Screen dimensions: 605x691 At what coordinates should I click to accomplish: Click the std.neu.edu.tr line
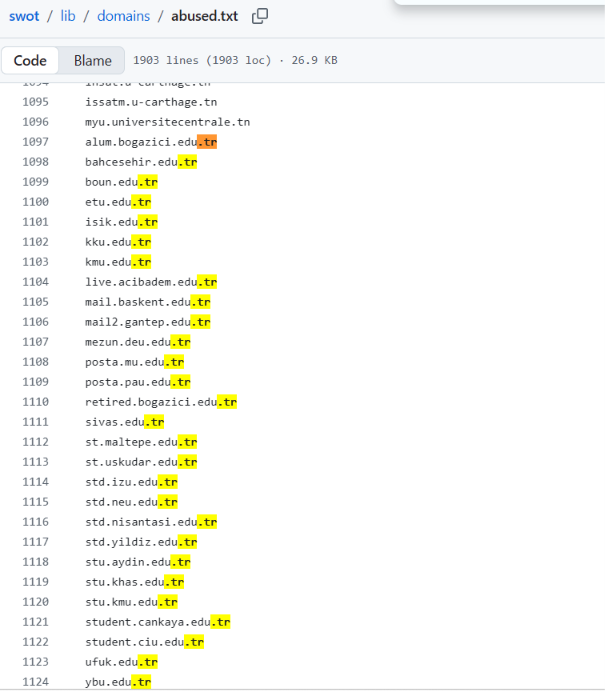coord(131,502)
